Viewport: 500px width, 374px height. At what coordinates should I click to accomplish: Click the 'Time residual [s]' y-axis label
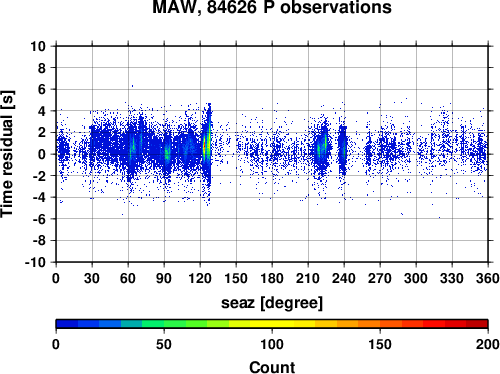7,154
